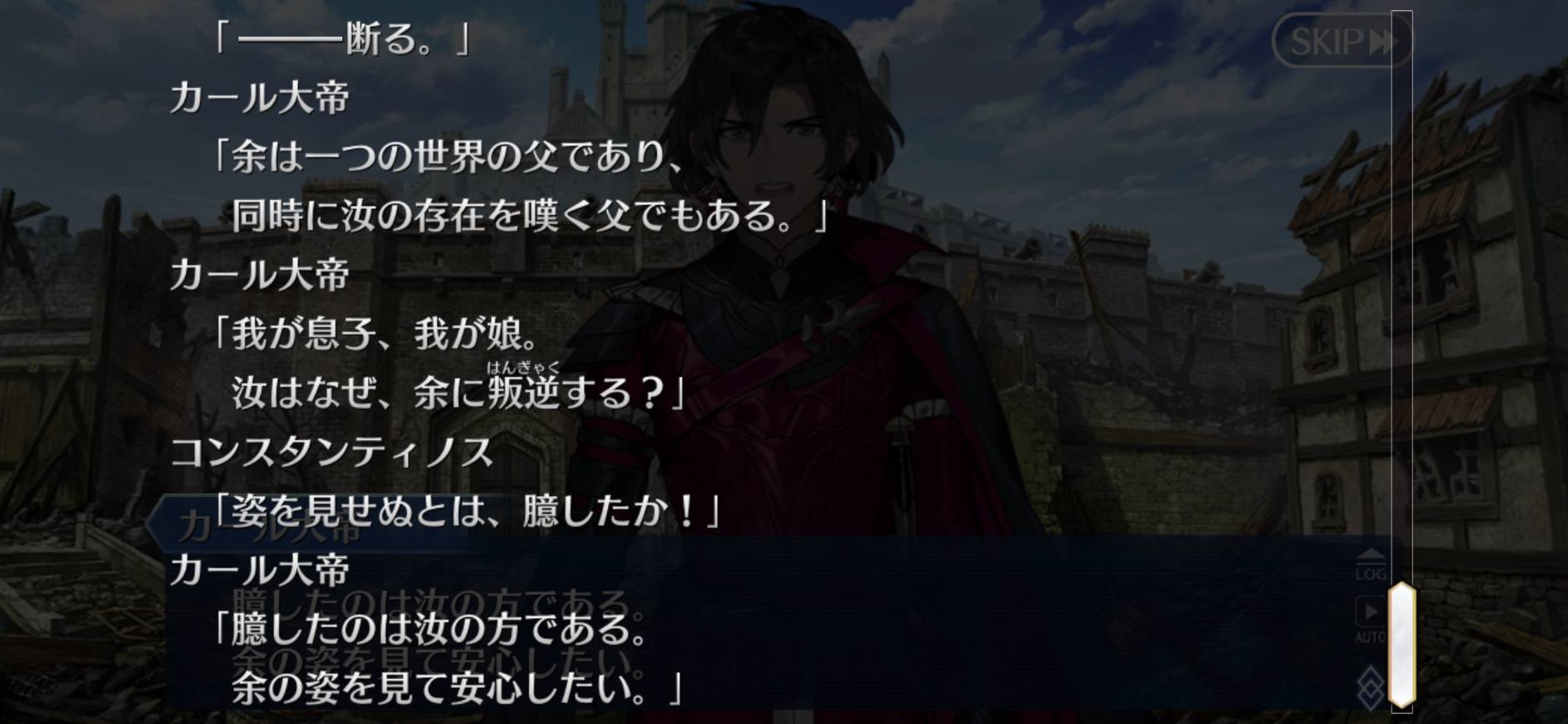Select the line 余の姿を見て安心したい。
This screenshot has height=724, width=1568.
point(457,688)
